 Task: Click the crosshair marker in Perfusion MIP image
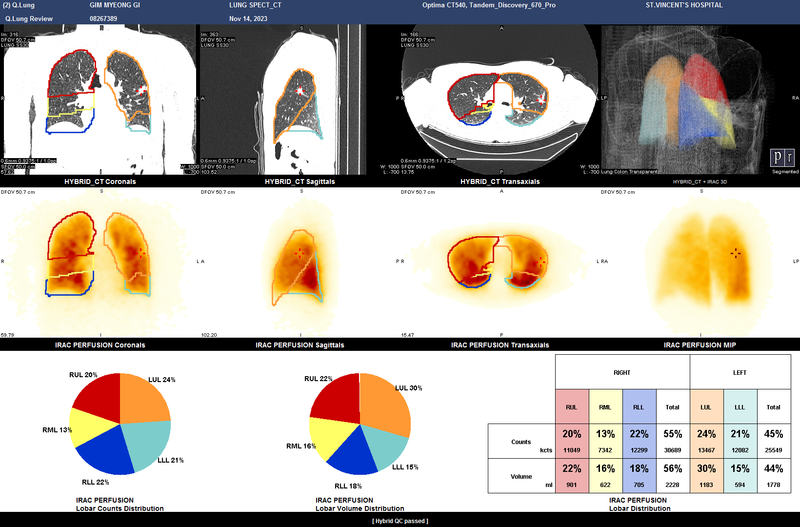(736, 253)
